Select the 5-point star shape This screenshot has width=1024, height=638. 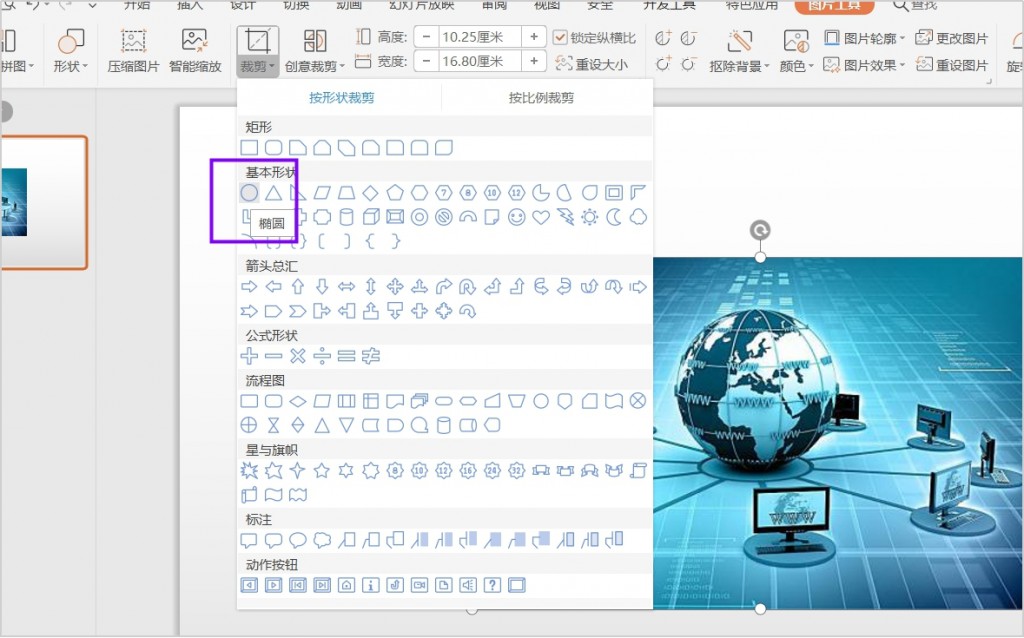(x=322, y=470)
